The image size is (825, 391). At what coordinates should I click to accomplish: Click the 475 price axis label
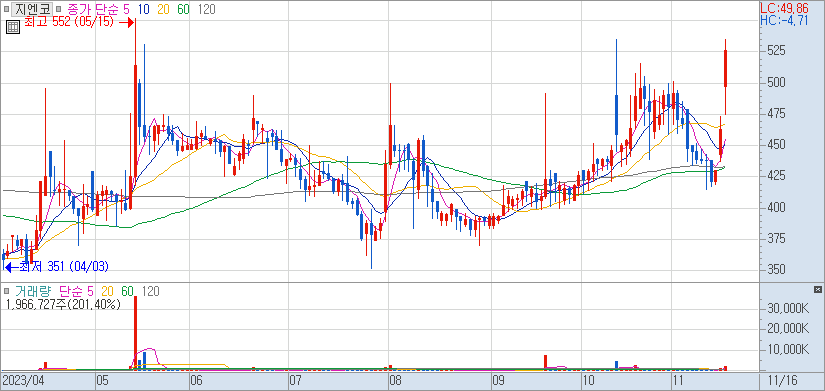777,114
